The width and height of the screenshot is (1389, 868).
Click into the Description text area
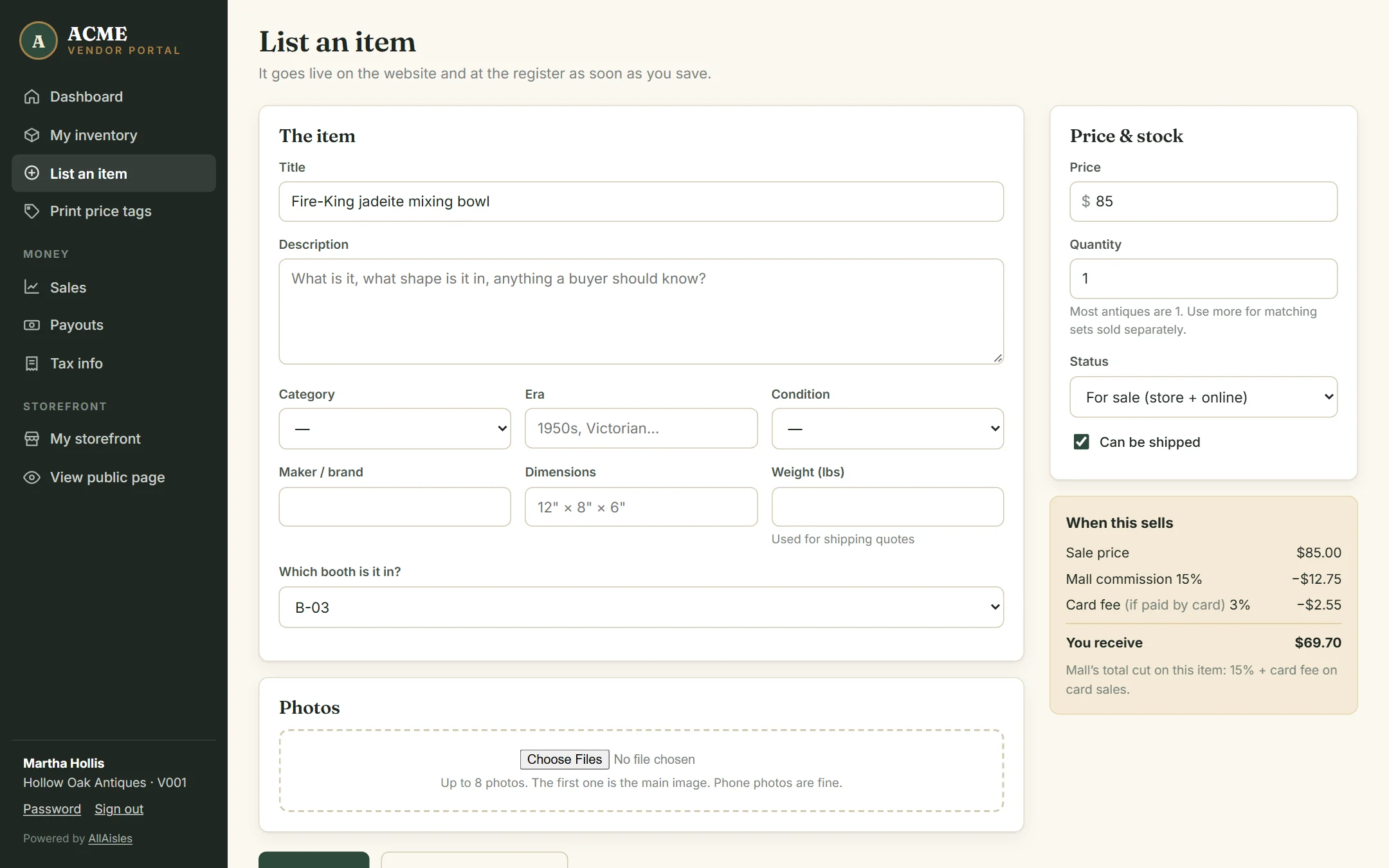(x=641, y=311)
